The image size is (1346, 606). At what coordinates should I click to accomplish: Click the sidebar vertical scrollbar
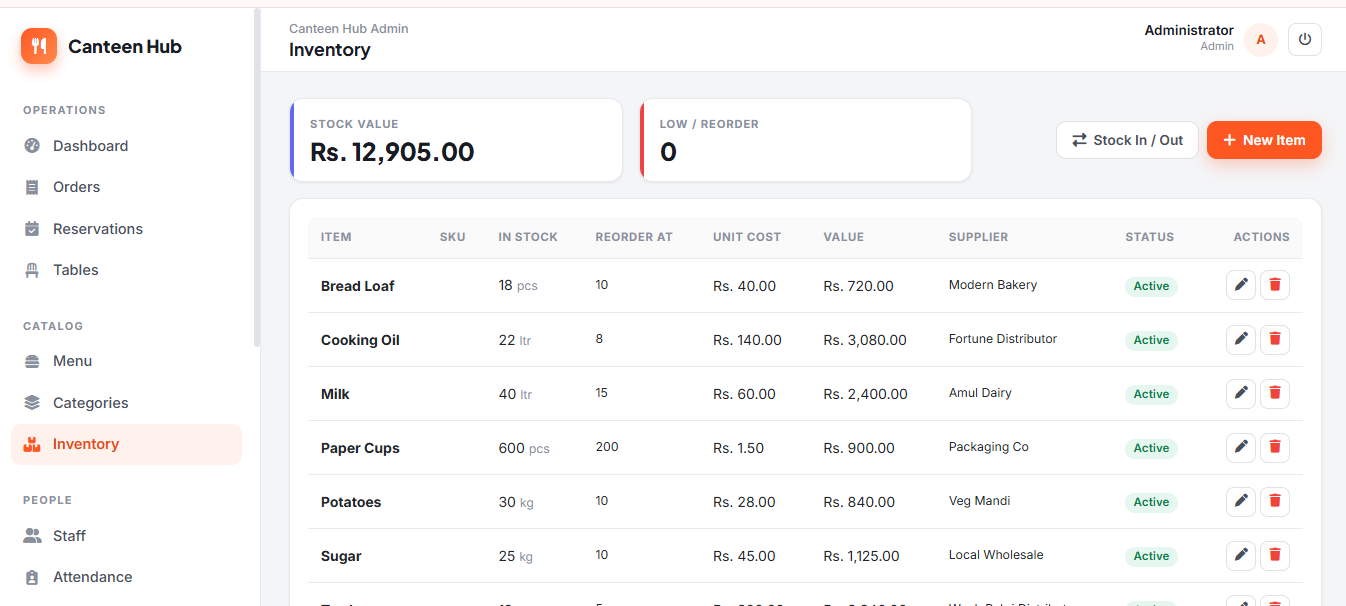257,178
